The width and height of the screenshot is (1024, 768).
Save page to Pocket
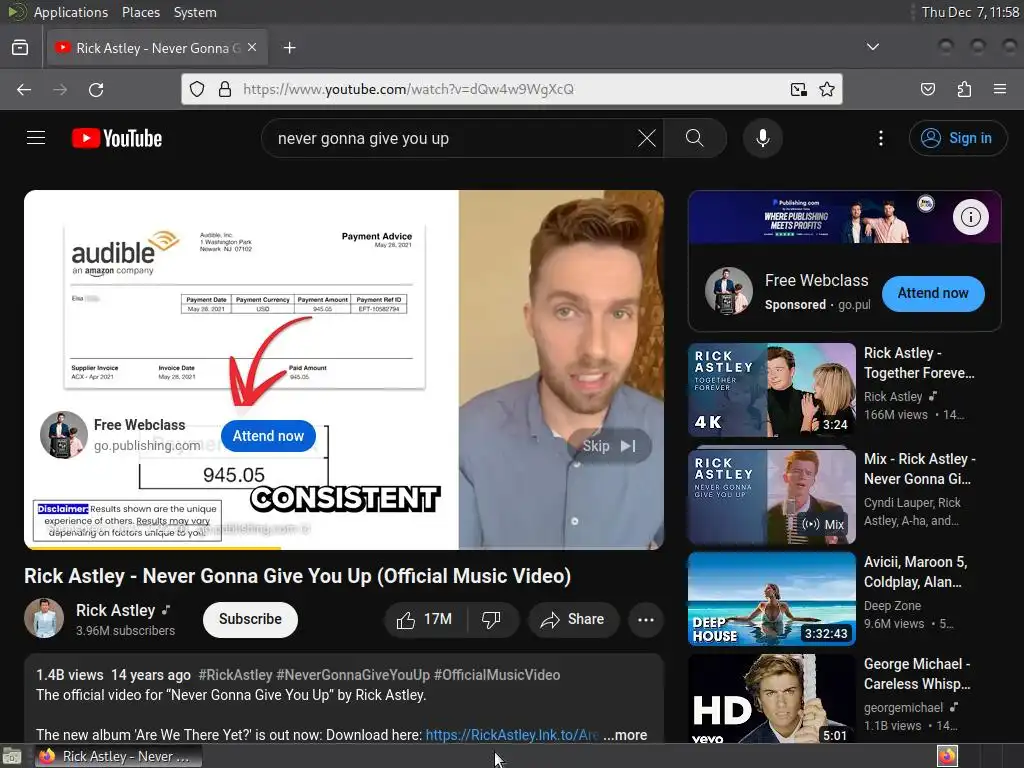pyautogui.click(x=928, y=89)
